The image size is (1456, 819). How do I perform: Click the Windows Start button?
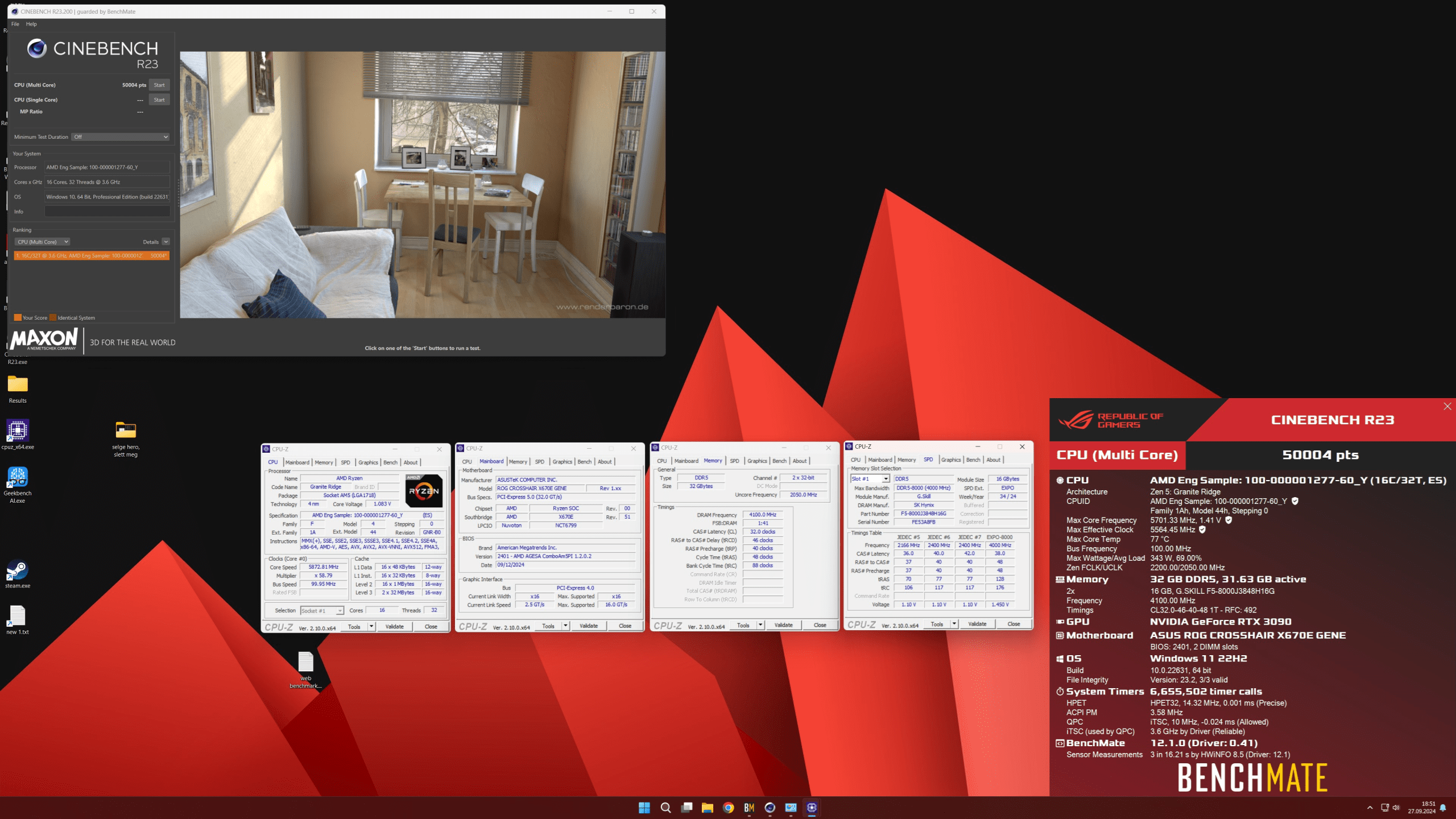click(x=644, y=808)
